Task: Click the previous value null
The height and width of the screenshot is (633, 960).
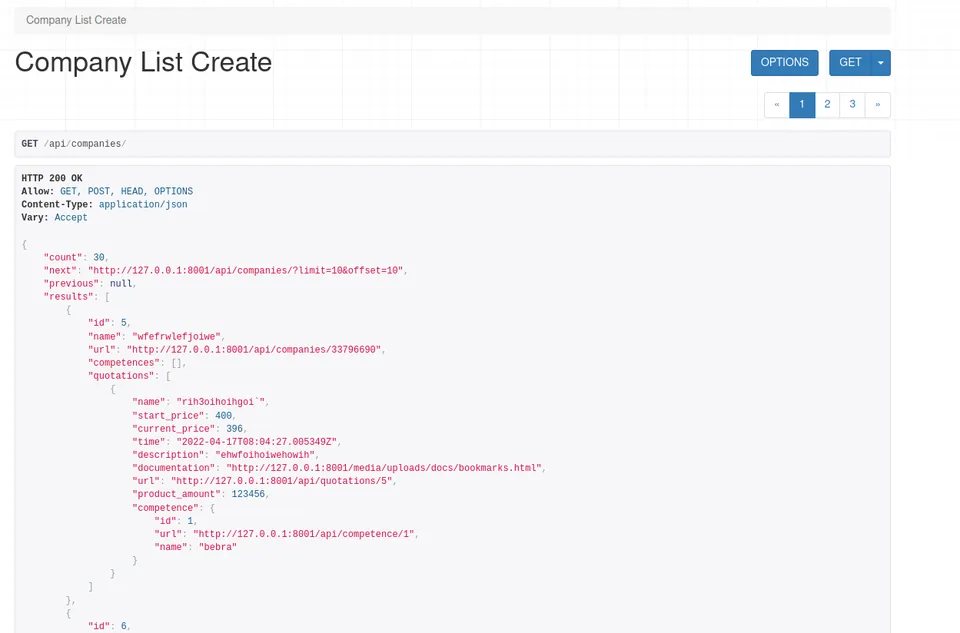Action: [x=121, y=284]
